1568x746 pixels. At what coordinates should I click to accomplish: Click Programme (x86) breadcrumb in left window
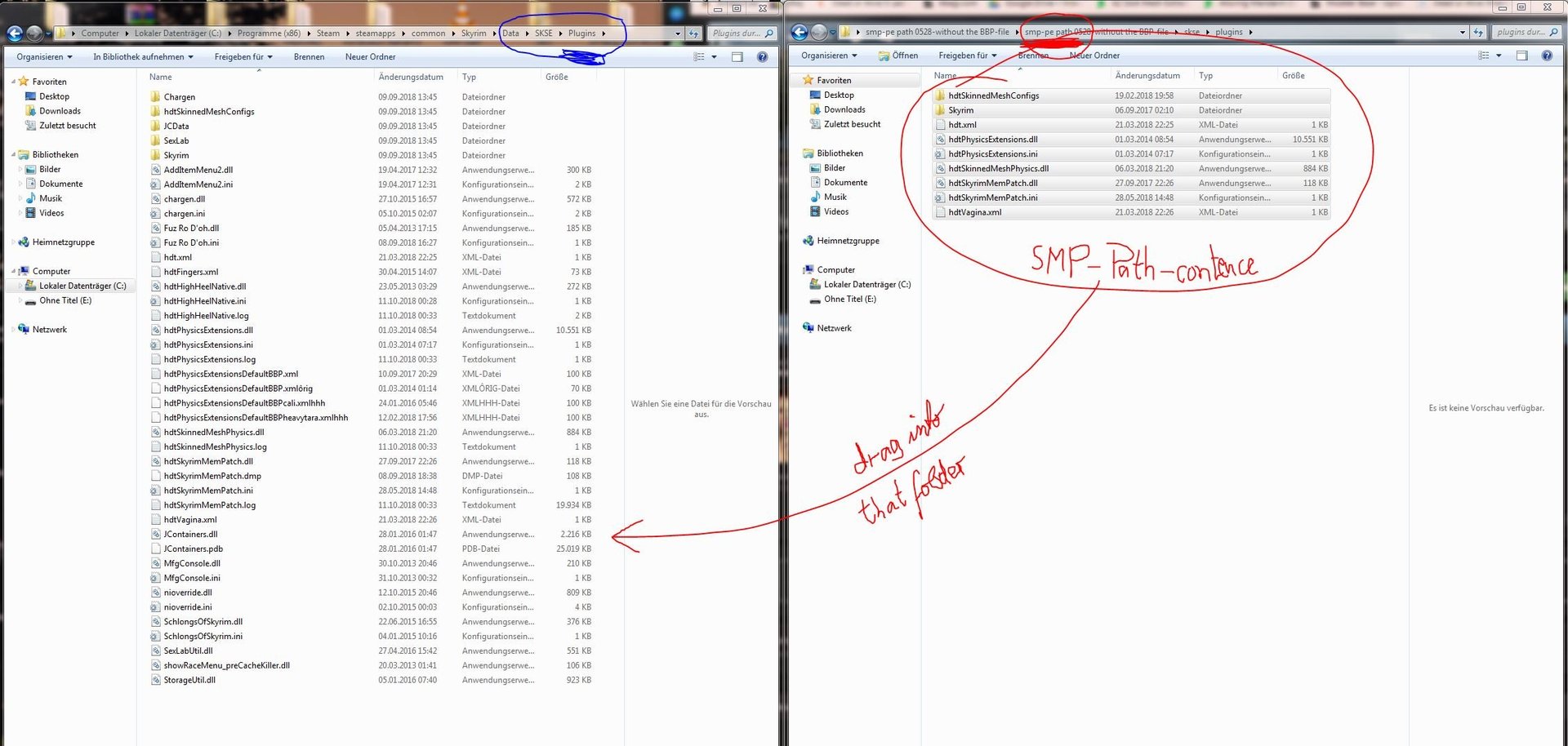269,33
